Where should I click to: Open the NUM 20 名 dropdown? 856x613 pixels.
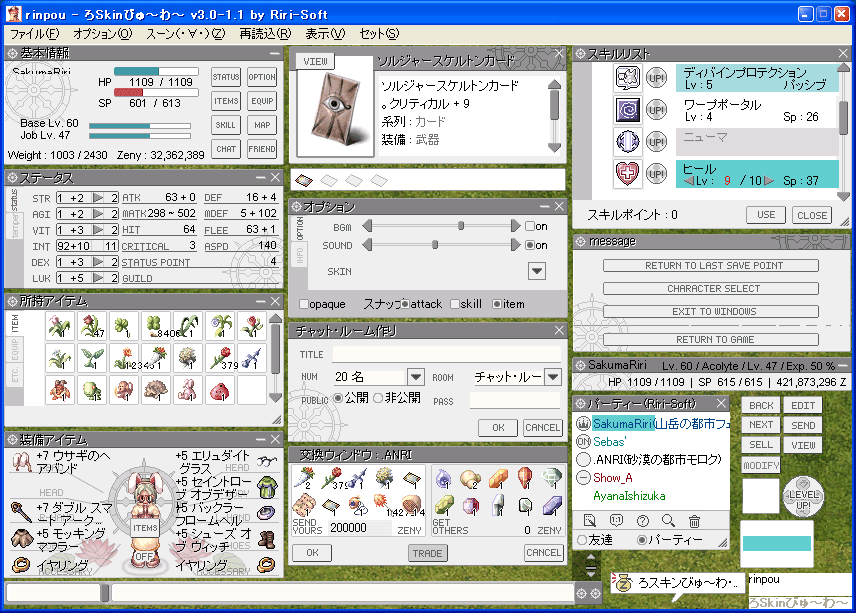(x=415, y=377)
